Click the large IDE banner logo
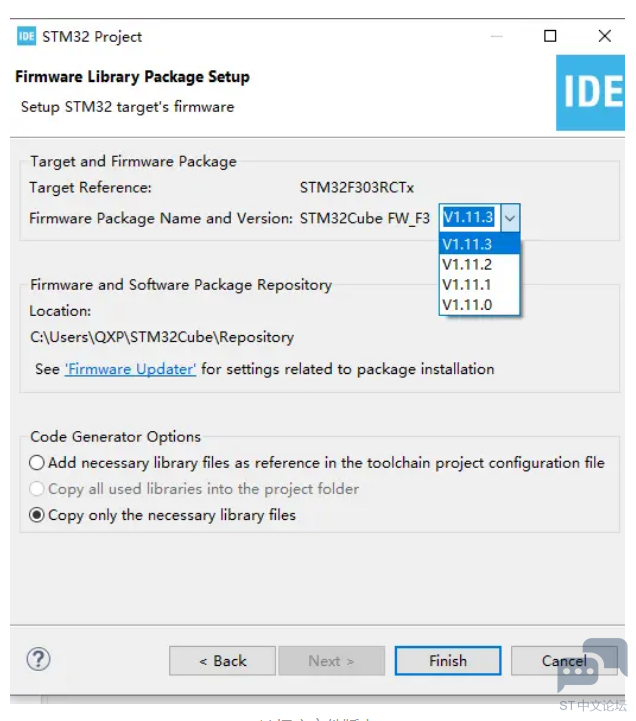Screen dimensions: 636x721 point(590,93)
